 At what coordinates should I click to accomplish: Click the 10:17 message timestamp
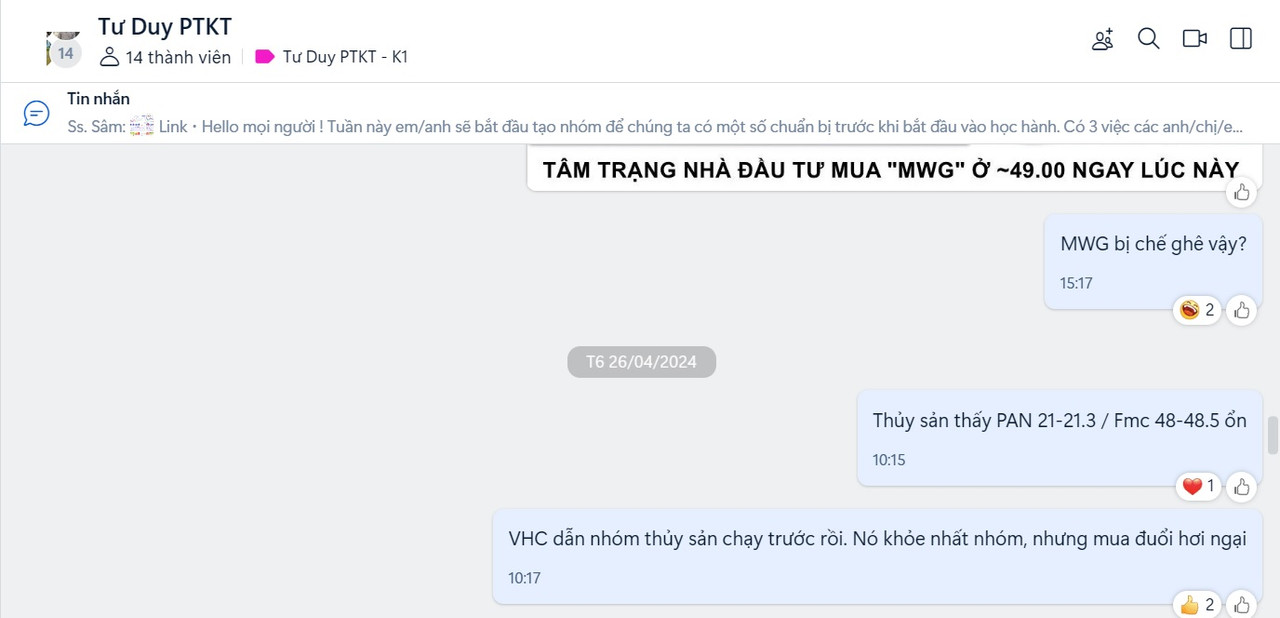(524, 578)
